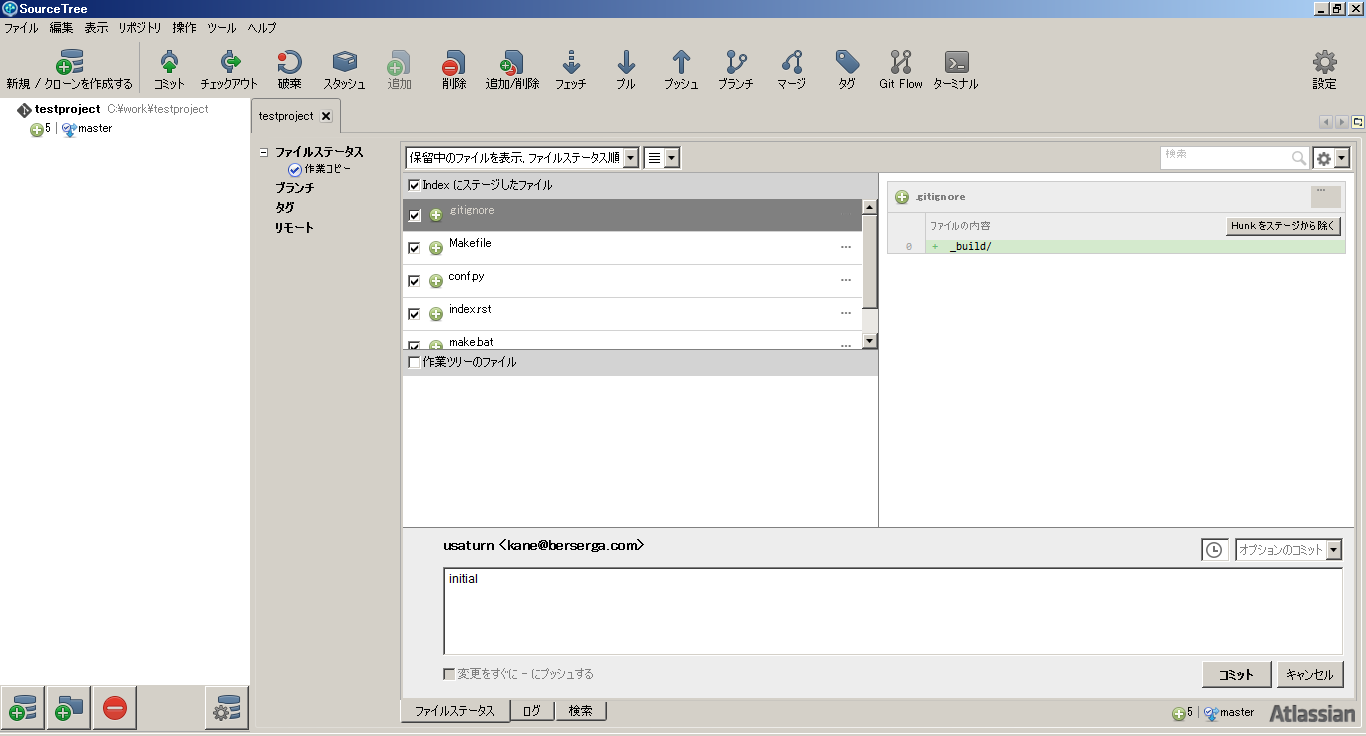Image resolution: width=1366 pixels, height=736 pixels.
Task: Open the Stash tool
Action: [344, 70]
